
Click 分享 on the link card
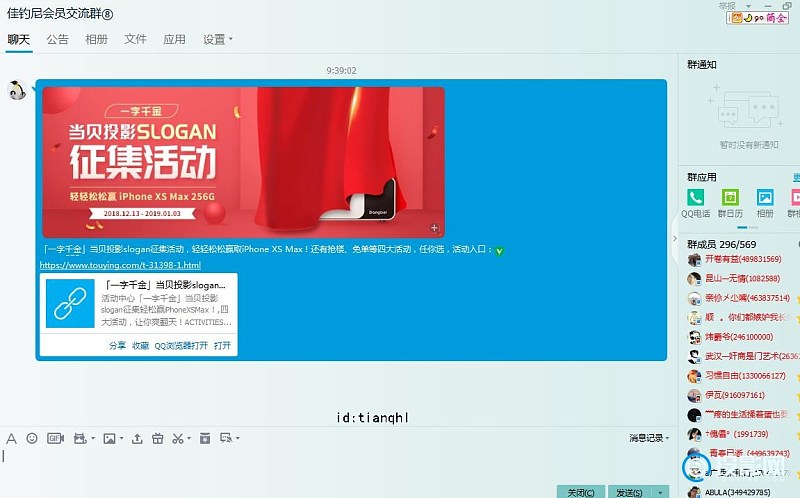(117, 345)
